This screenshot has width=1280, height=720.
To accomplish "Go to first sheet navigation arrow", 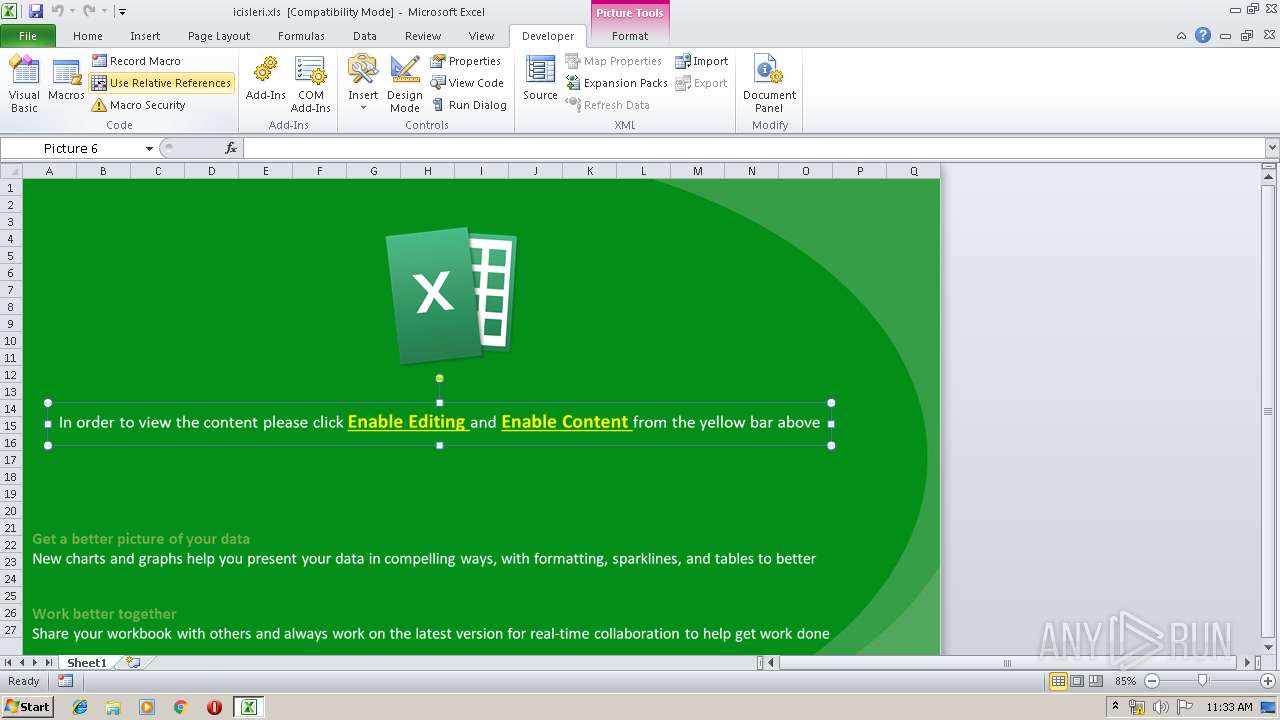I will coord(8,663).
